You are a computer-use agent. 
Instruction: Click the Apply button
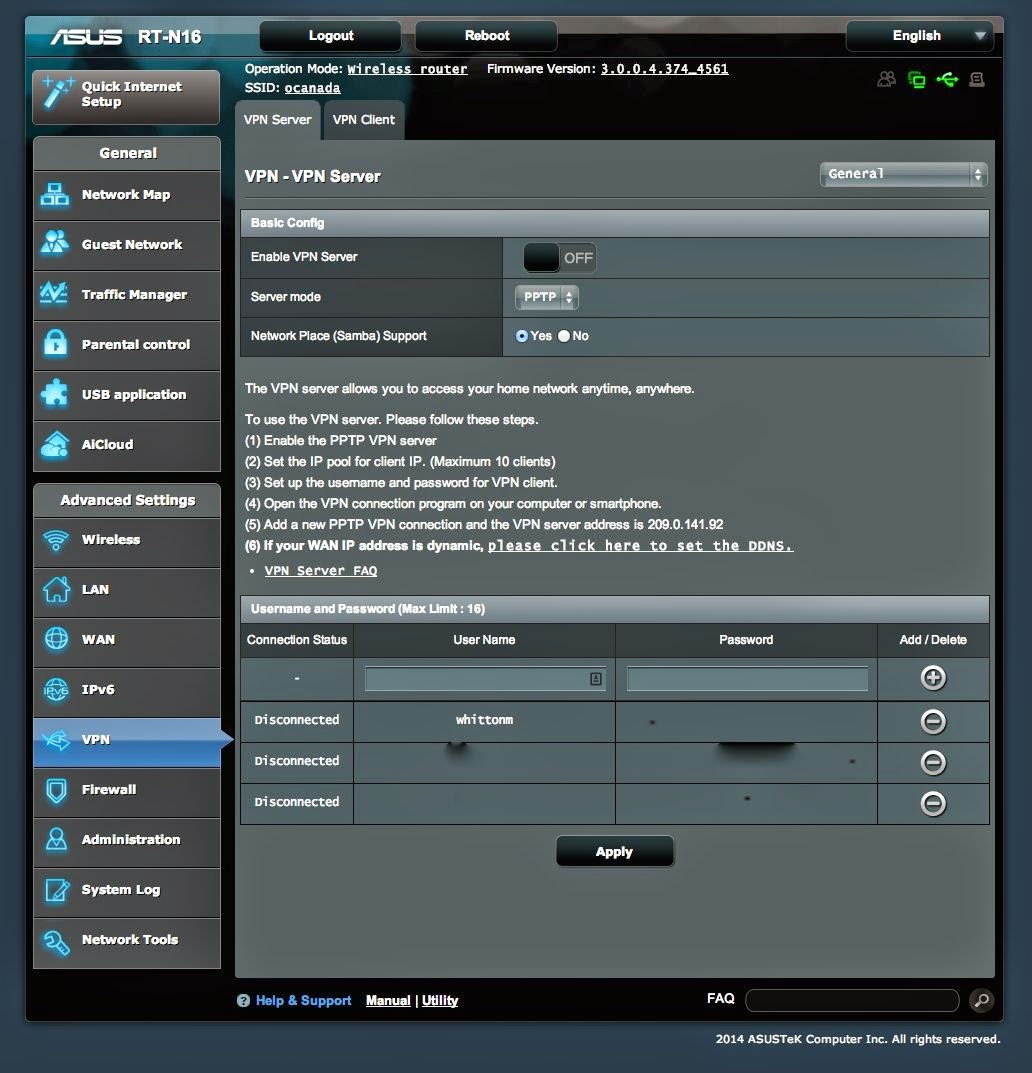pos(615,851)
